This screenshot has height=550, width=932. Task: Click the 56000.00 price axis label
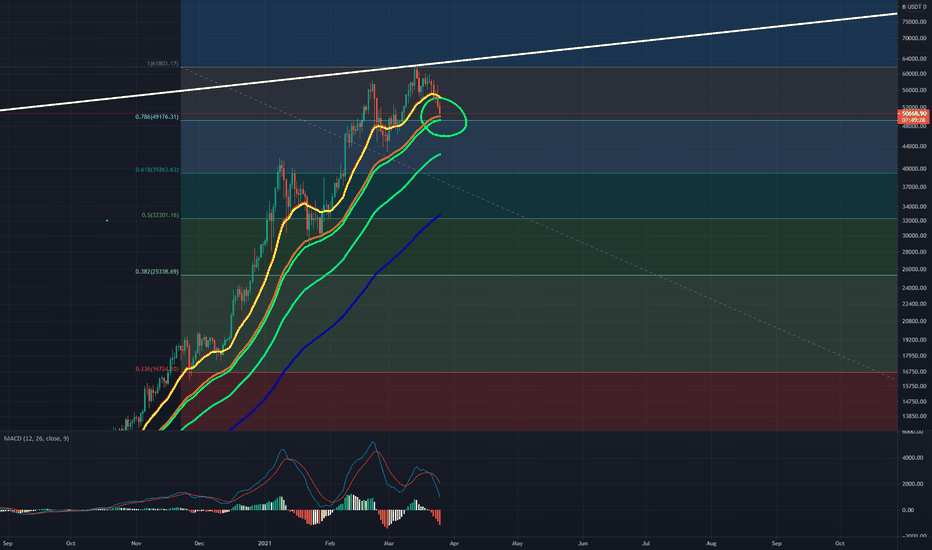click(914, 90)
